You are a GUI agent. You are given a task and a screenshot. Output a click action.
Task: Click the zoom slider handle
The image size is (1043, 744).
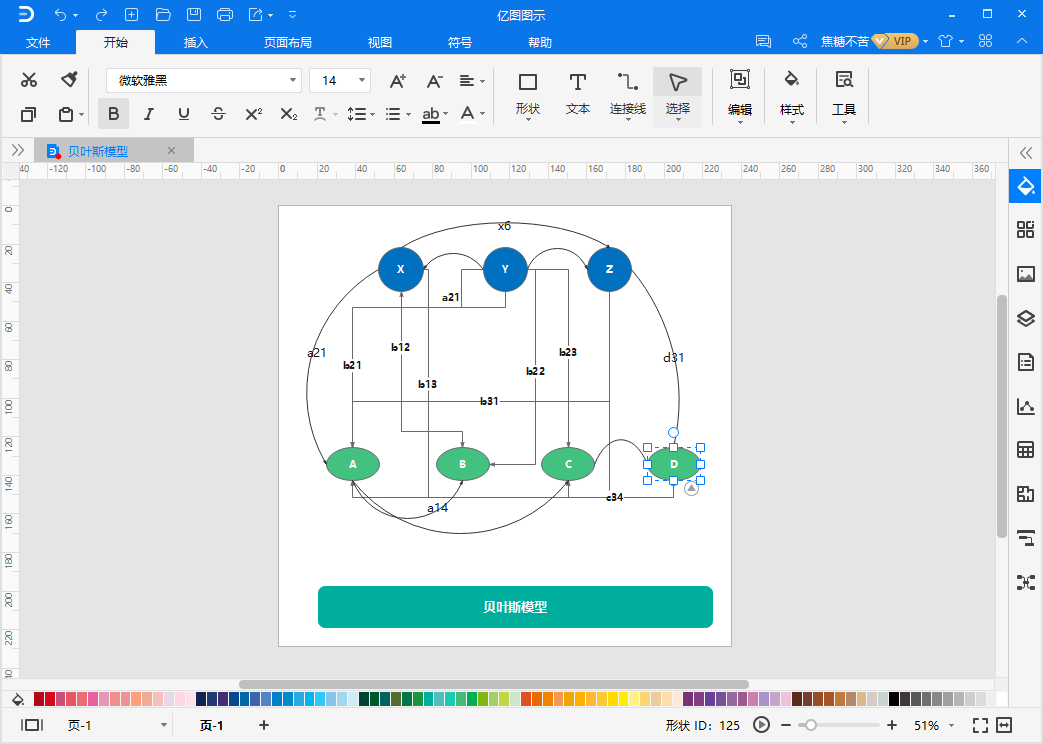pyautogui.click(x=810, y=725)
